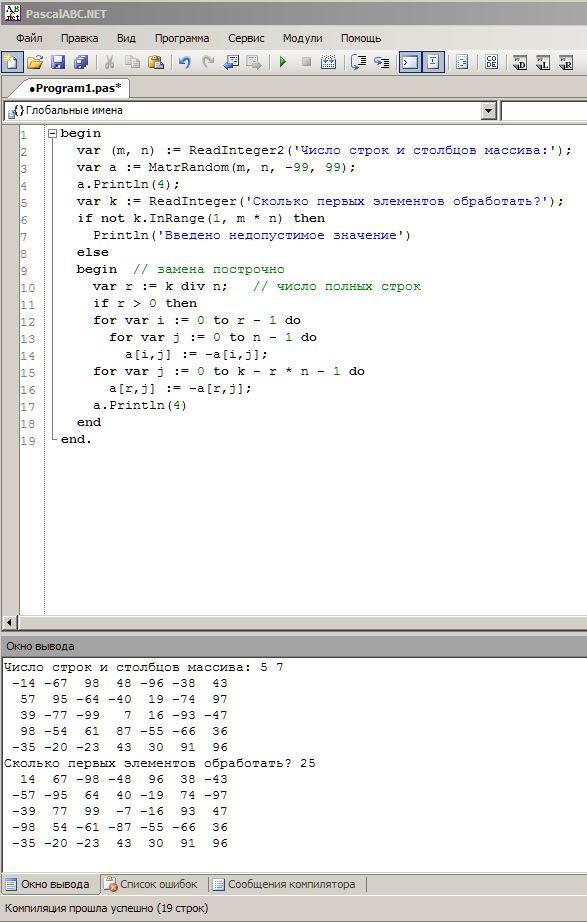Open the Программа menu
Screen dimensions: 587x922
pyautogui.click(x=182, y=38)
